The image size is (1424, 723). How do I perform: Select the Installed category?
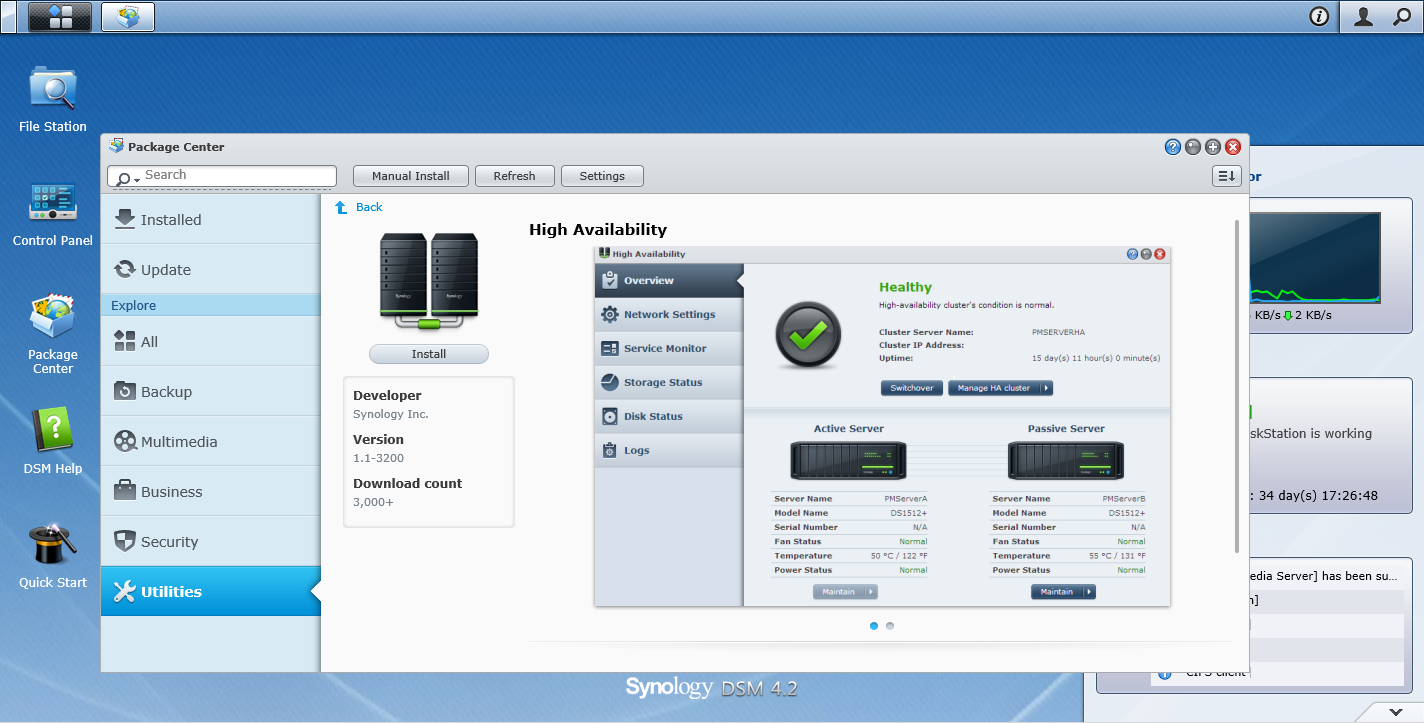[x=211, y=219]
